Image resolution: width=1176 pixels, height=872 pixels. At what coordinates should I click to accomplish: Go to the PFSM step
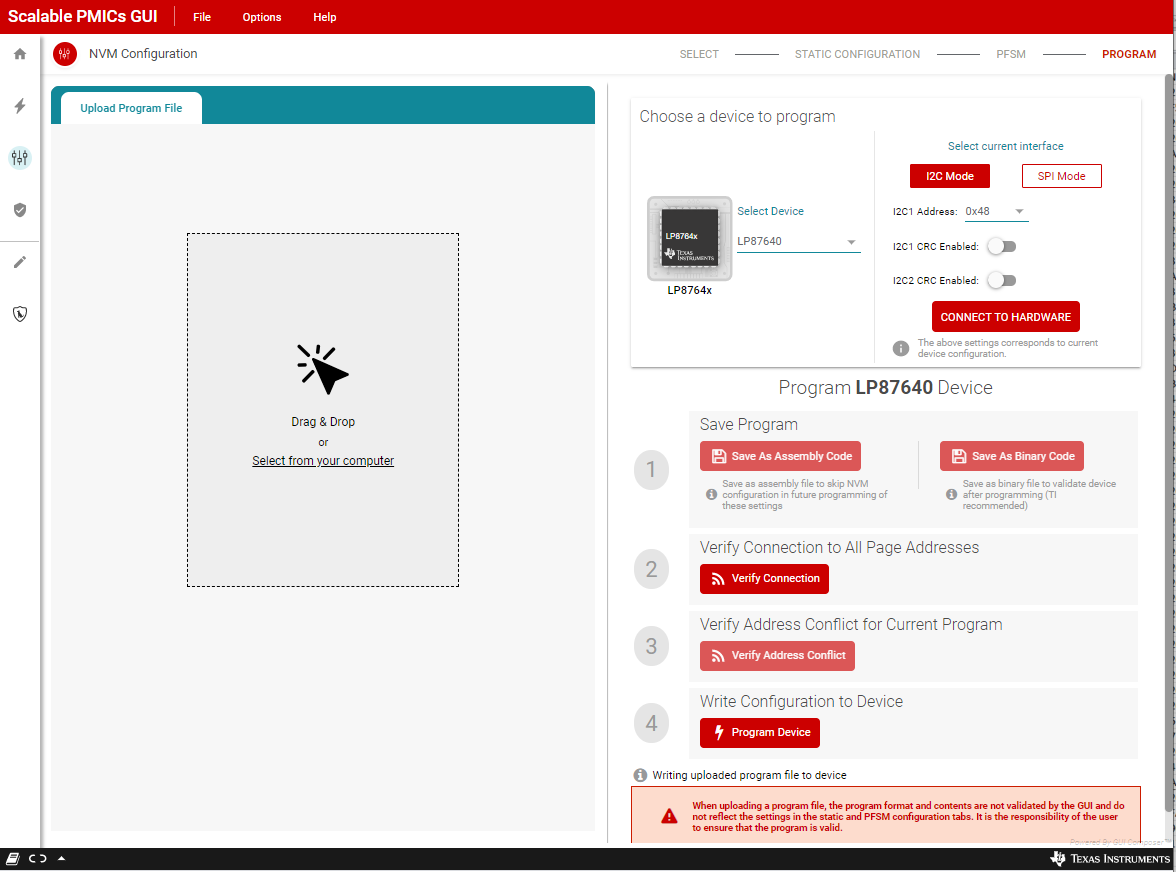(1011, 54)
